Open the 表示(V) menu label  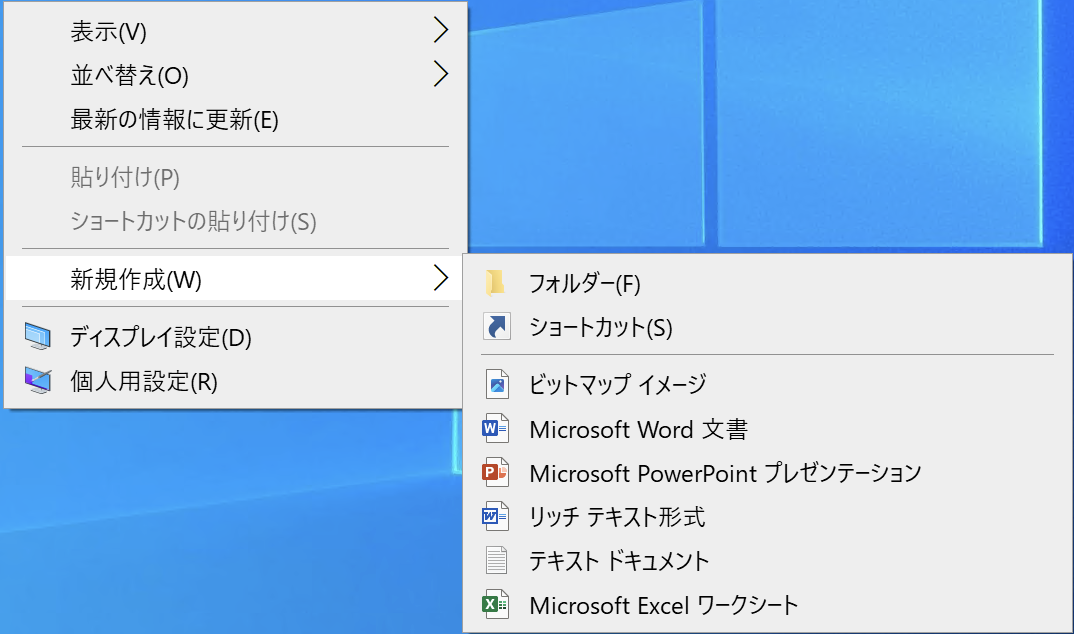[108, 32]
